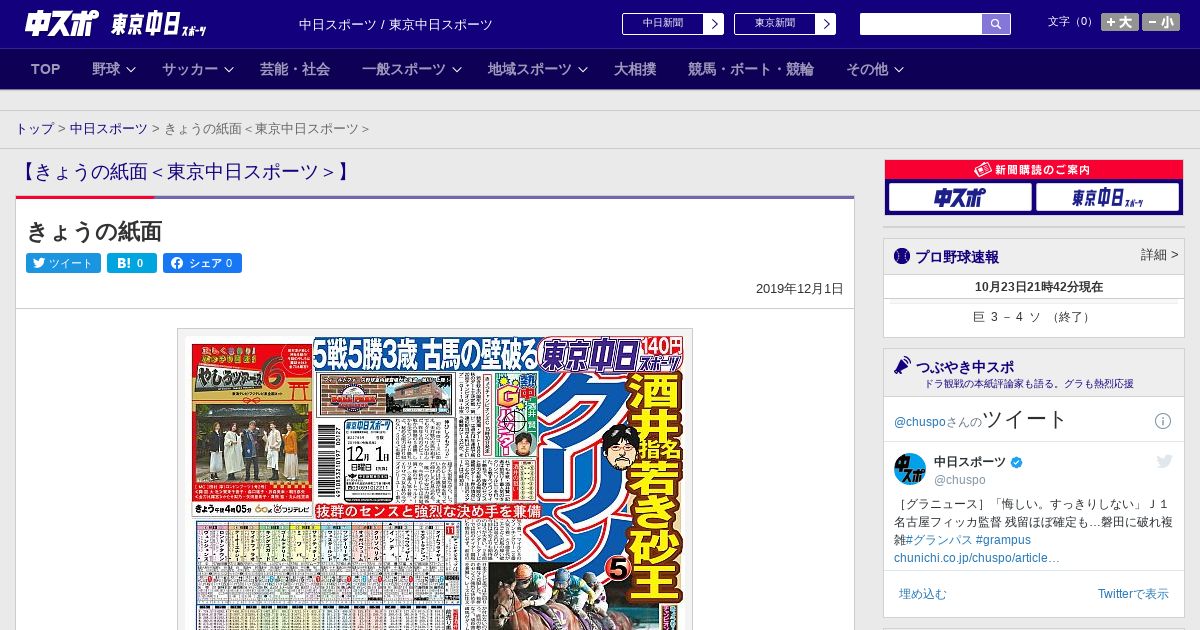Image resolution: width=1200 pixels, height=630 pixels.
Task: Click the 埋め込む embed link
Action: [922, 594]
